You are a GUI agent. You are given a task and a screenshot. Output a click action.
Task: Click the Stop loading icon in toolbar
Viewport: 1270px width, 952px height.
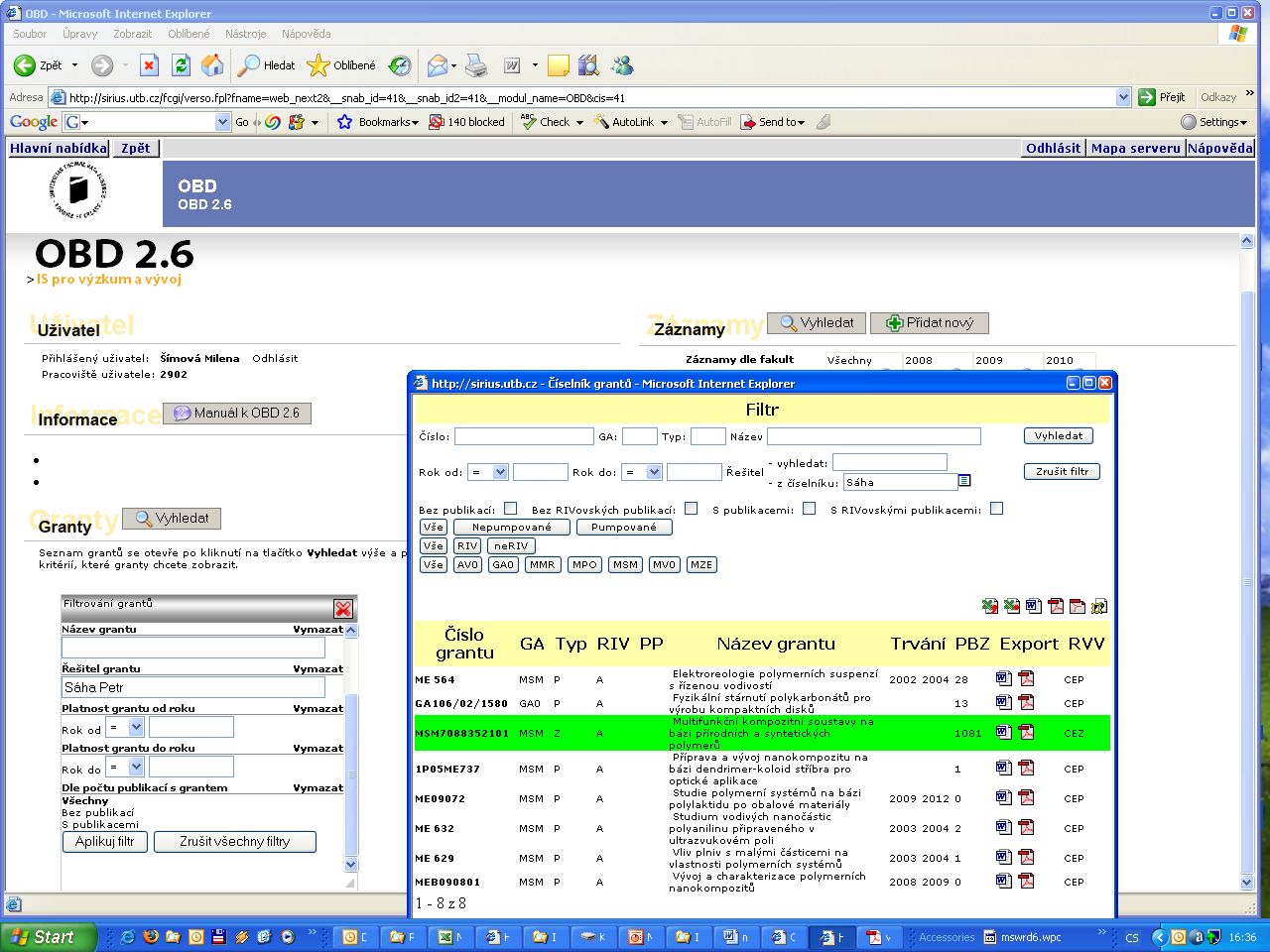pos(149,65)
